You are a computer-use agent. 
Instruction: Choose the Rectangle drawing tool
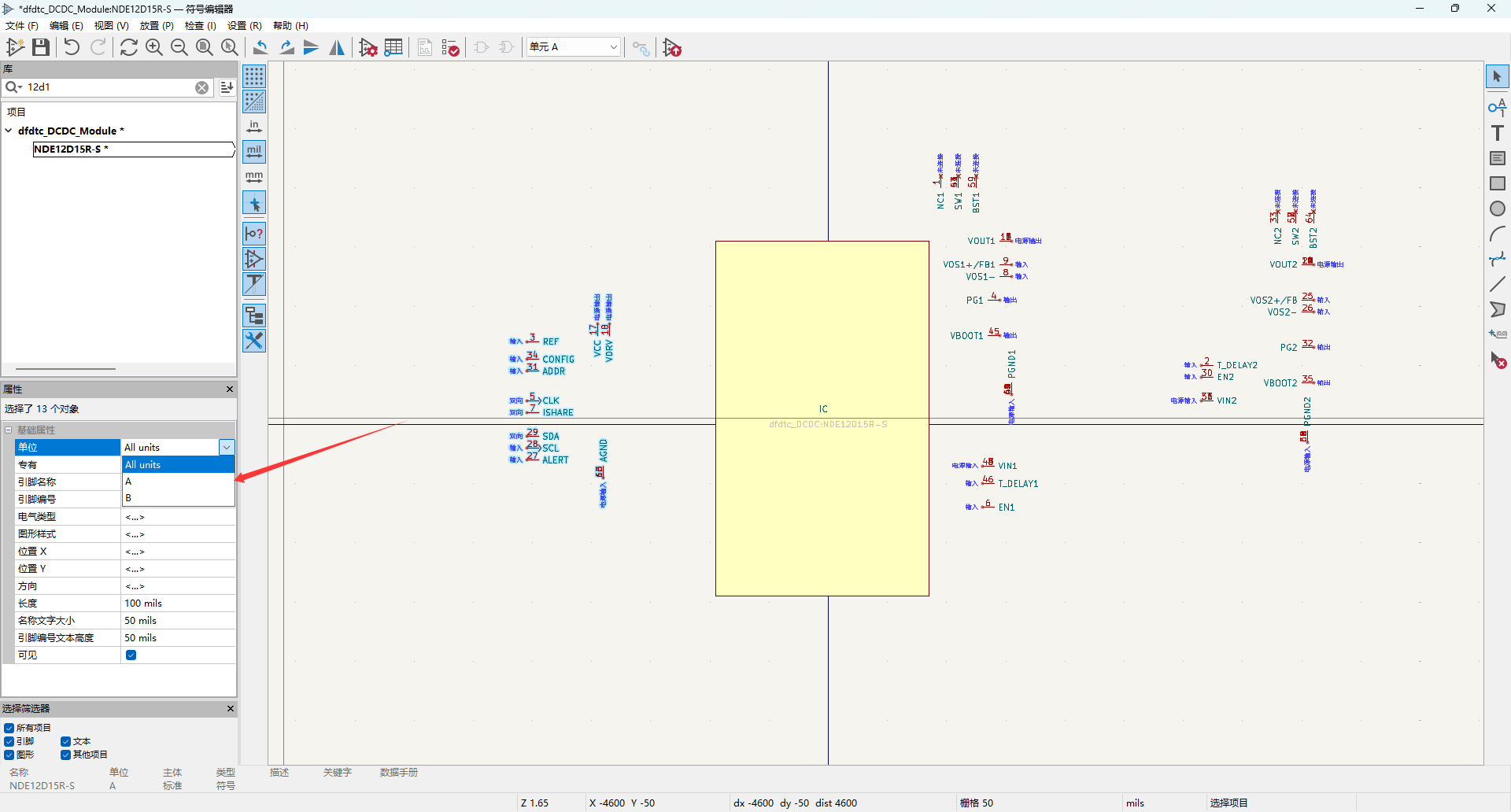point(1497,183)
